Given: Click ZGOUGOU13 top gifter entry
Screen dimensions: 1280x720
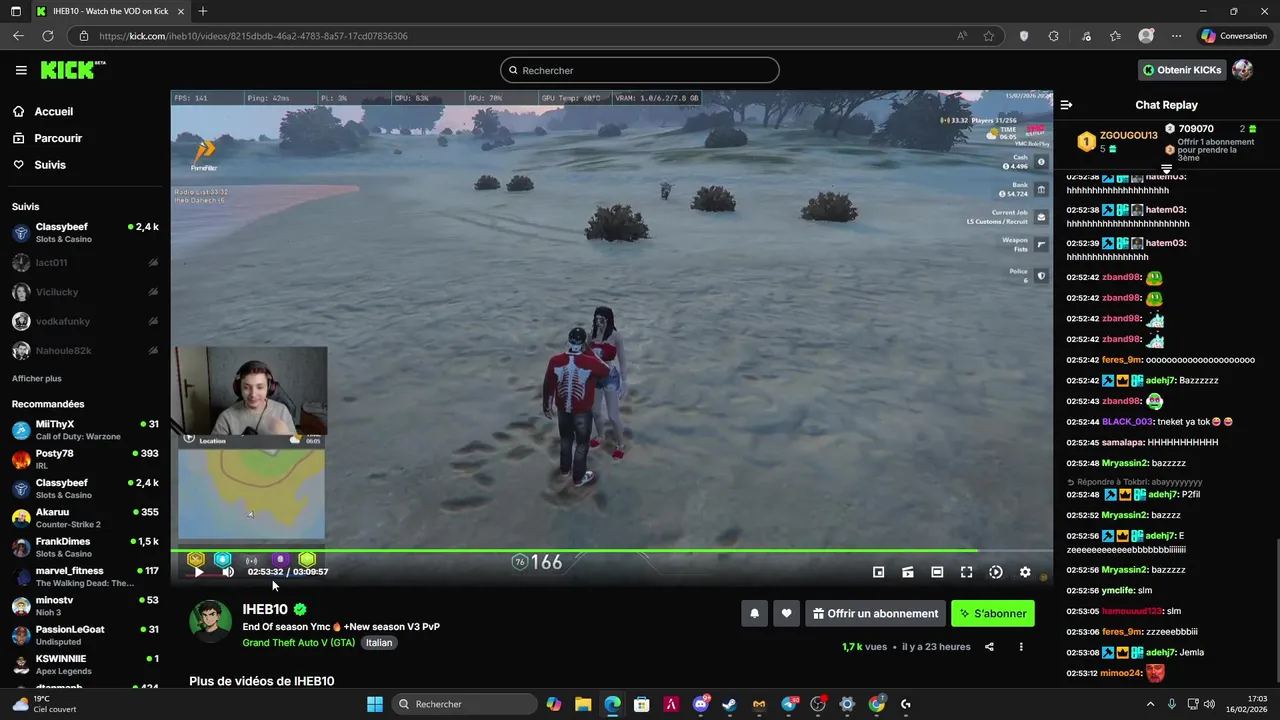Looking at the screenshot, I should click(x=1115, y=141).
